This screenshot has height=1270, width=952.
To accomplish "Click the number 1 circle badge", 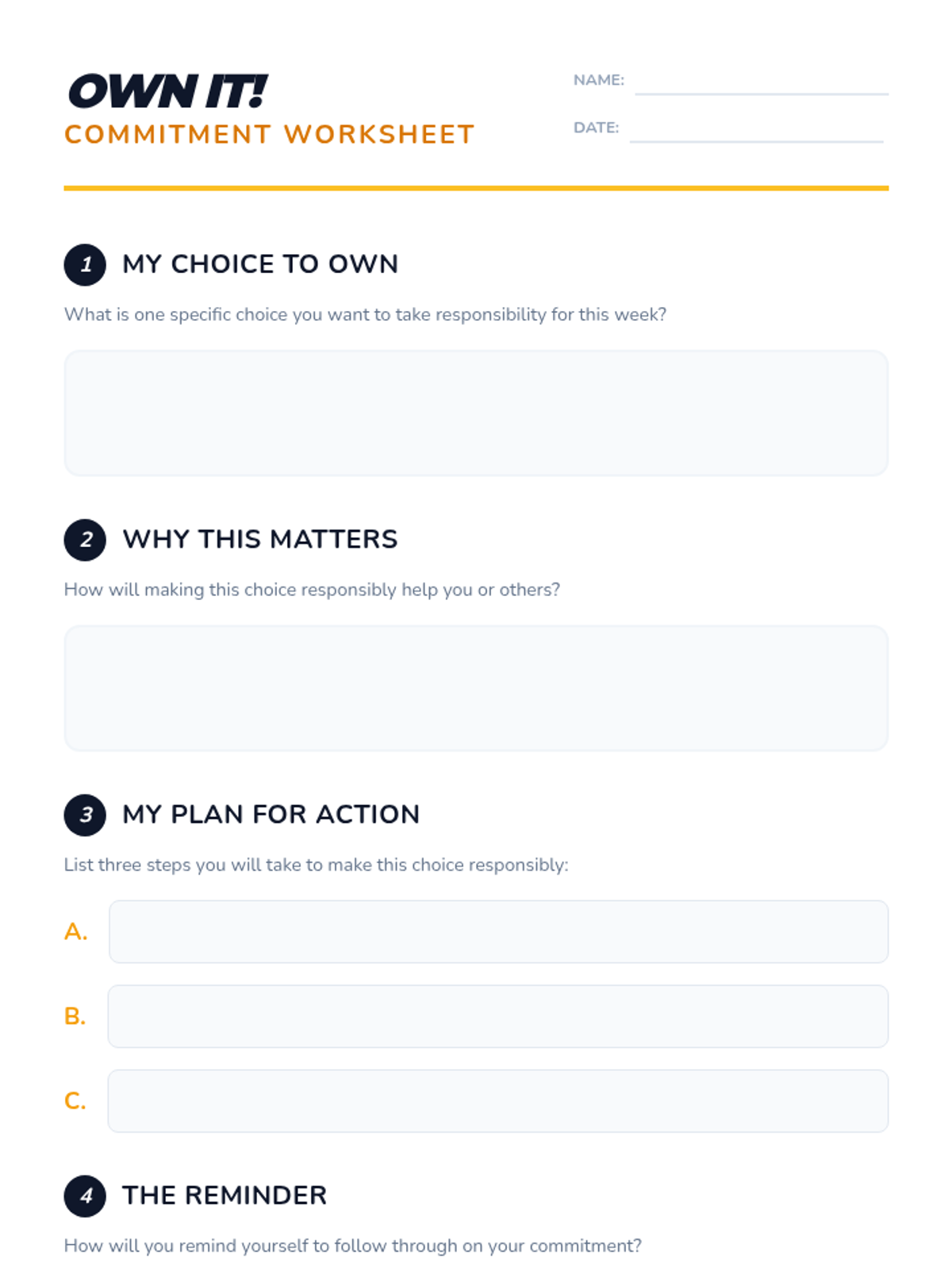I will (85, 264).
